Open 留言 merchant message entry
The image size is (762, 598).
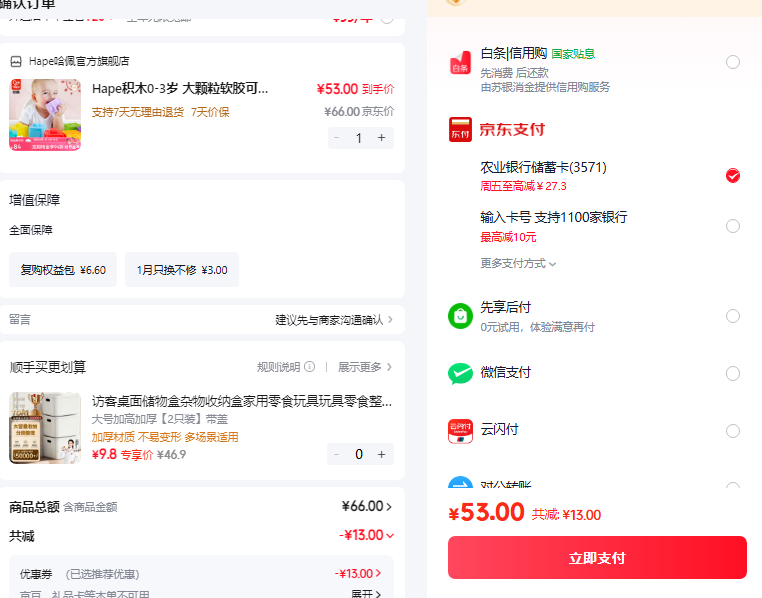pyautogui.click(x=202, y=320)
